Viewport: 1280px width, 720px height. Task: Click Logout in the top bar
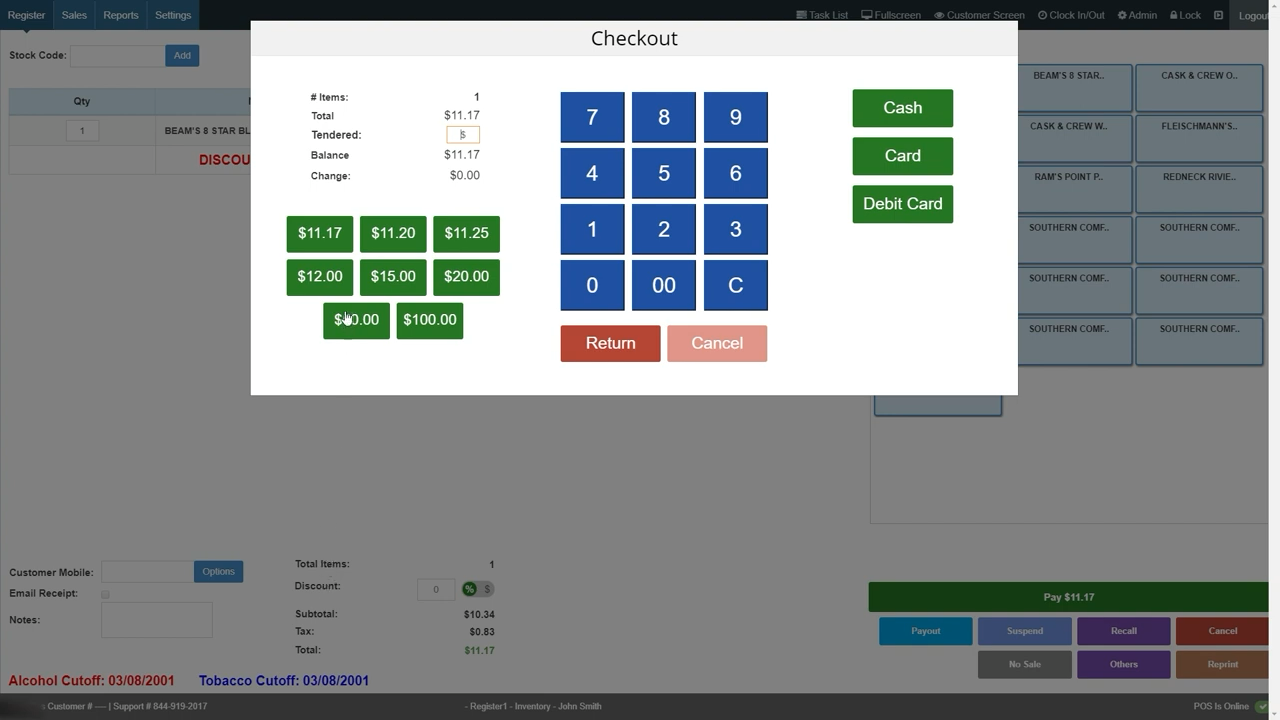click(x=1254, y=15)
